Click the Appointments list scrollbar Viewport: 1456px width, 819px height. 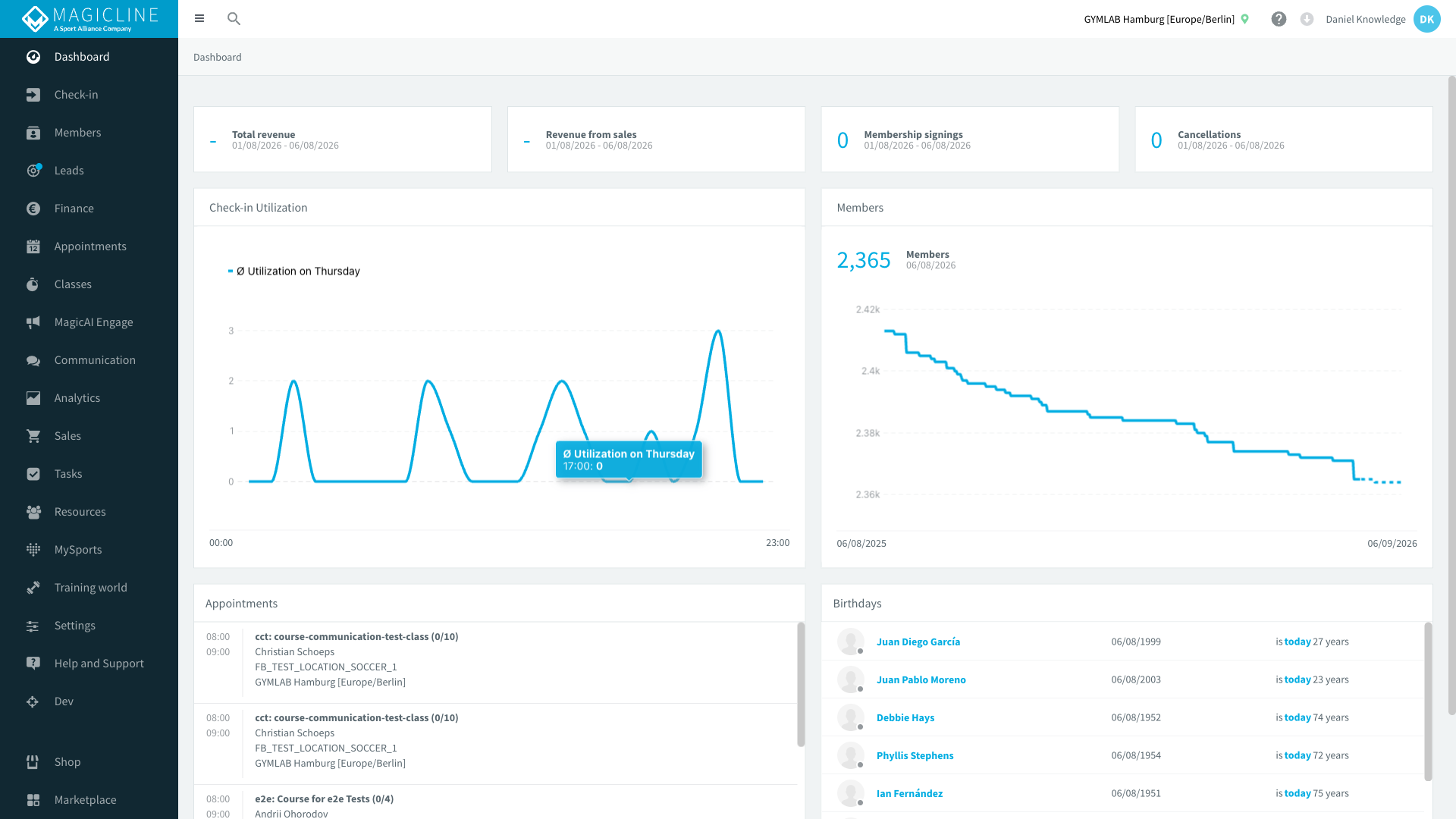pos(801,685)
